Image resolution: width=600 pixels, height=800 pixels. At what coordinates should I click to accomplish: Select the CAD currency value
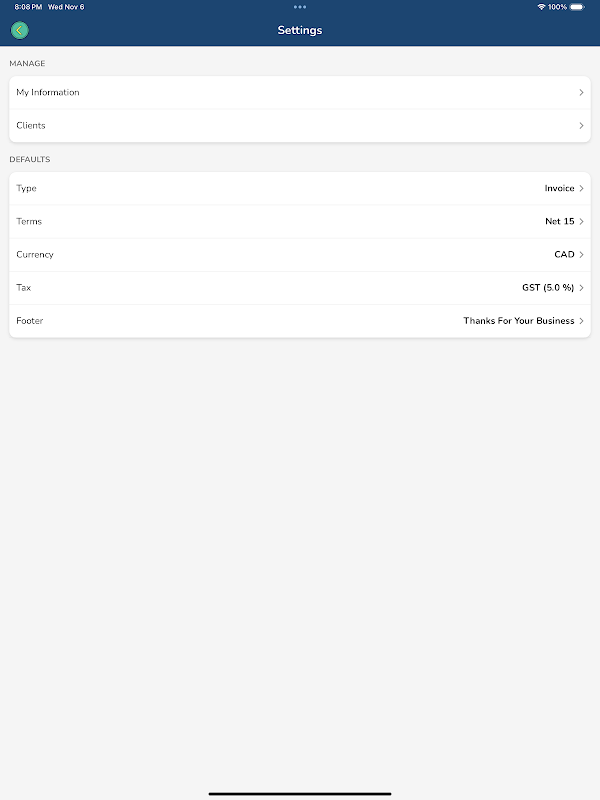tap(564, 254)
